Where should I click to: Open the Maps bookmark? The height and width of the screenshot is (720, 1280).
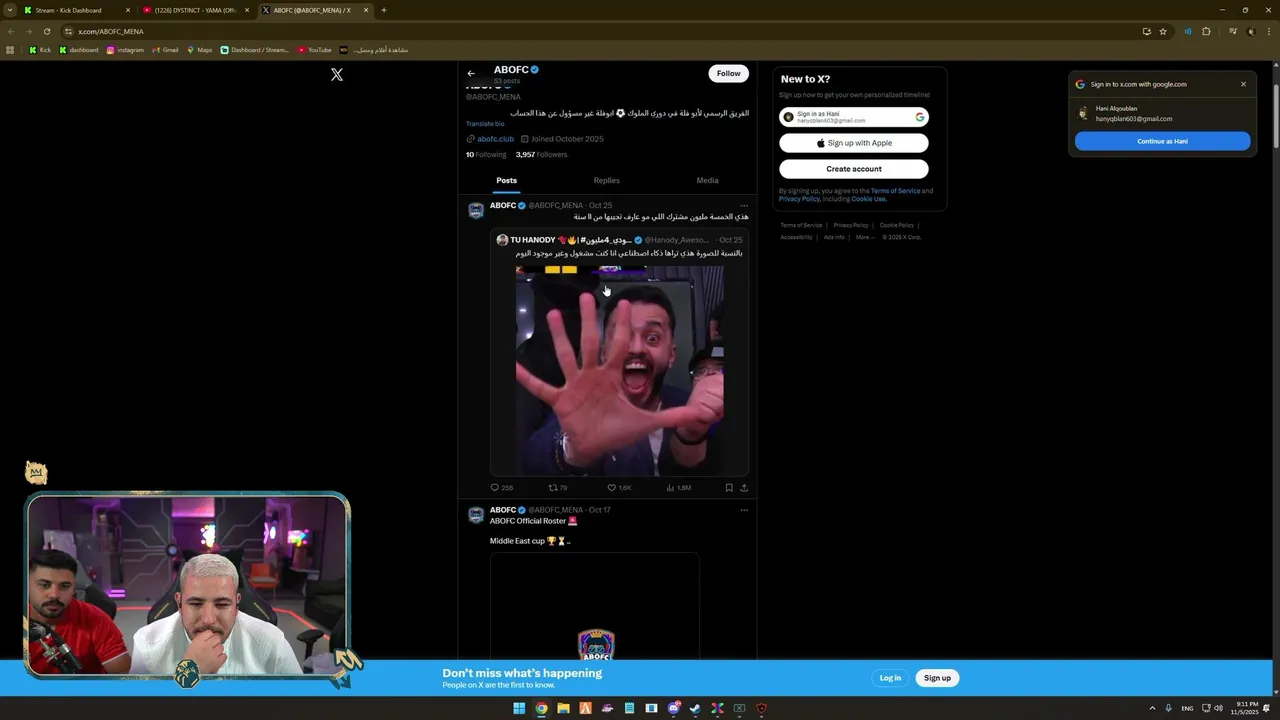199,50
